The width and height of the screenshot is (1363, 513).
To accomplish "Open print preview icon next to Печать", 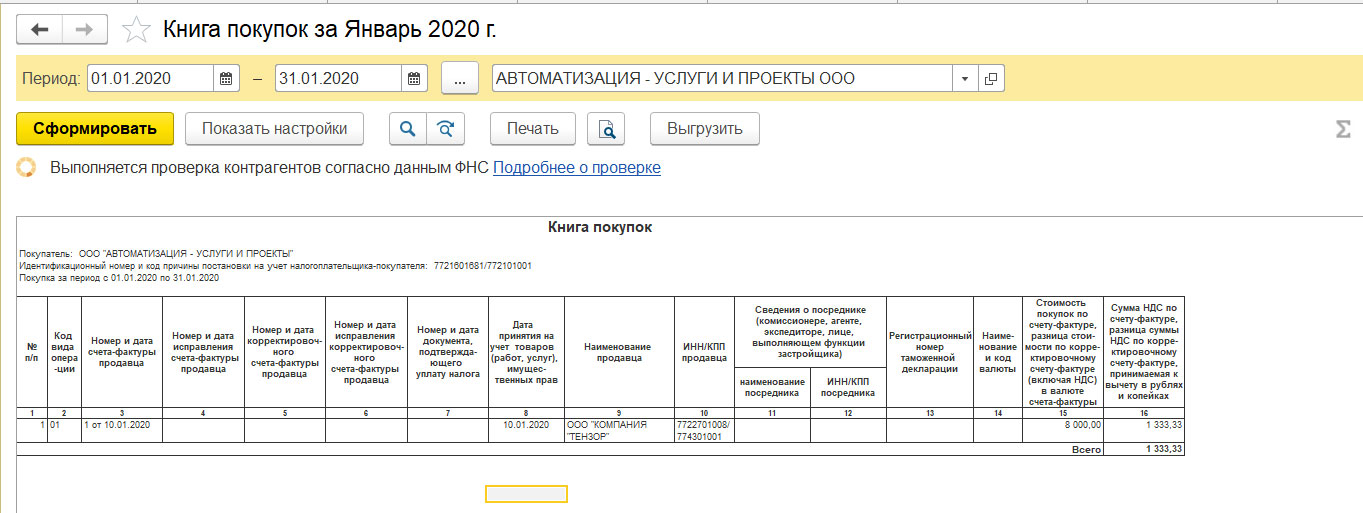I will tap(606, 129).
